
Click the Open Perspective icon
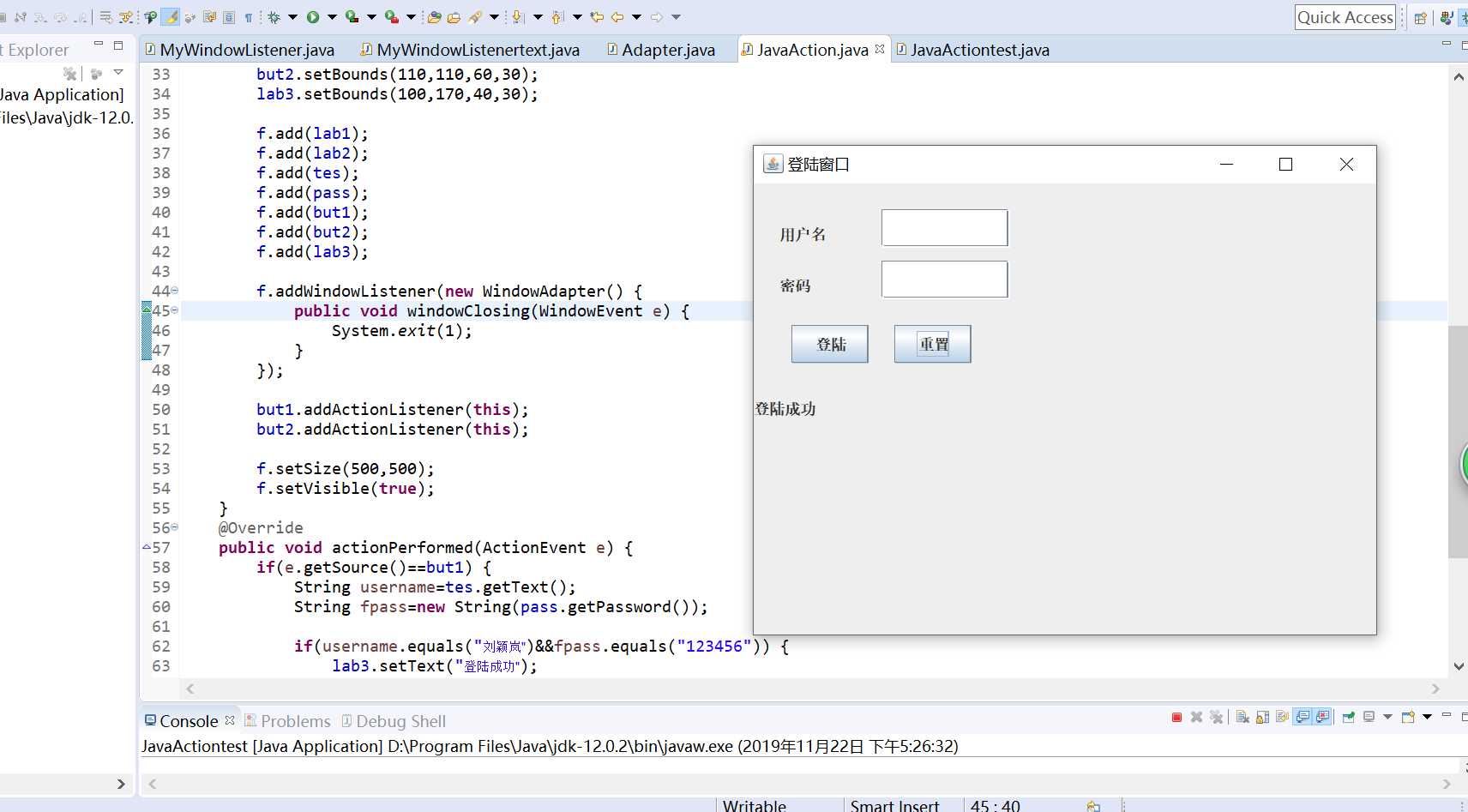coord(1420,17)
